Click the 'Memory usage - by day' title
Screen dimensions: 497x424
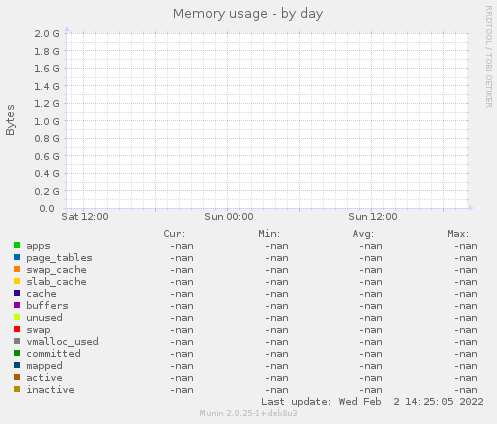point(248,14)
